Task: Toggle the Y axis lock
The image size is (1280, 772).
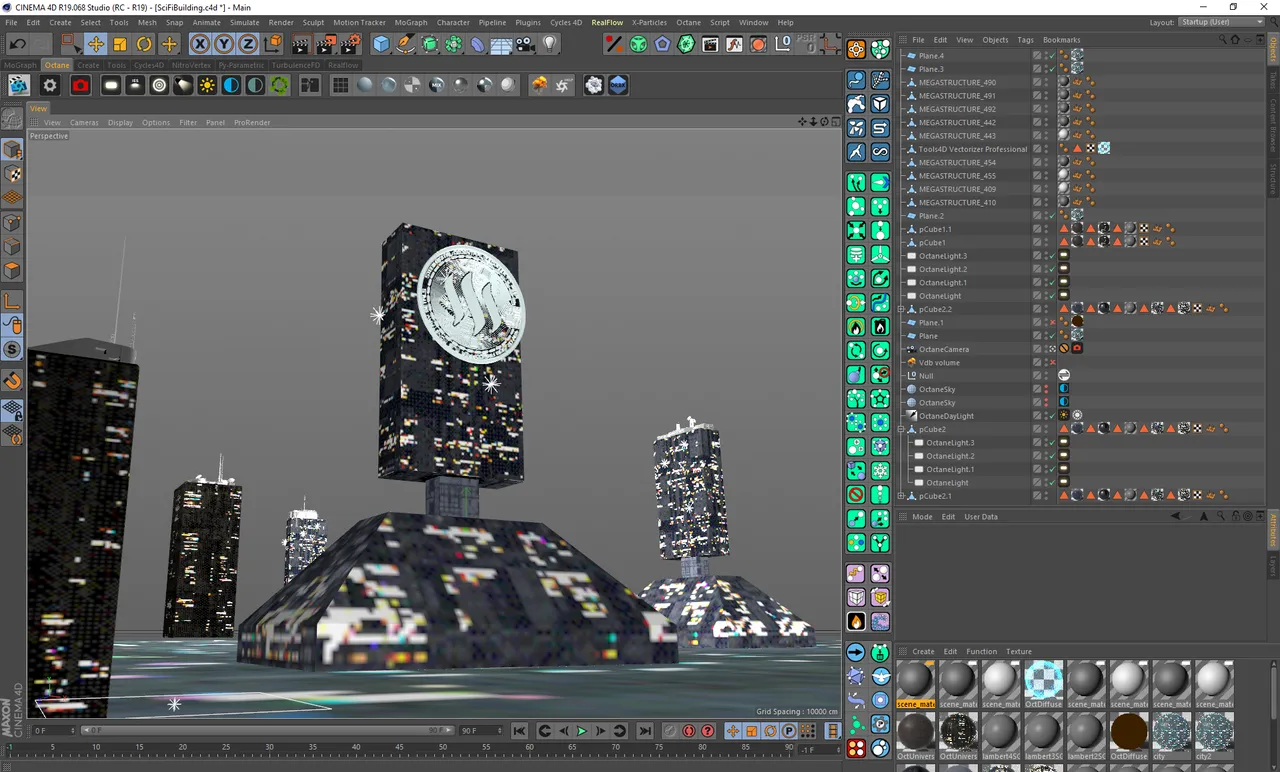Action: point(224,44)
